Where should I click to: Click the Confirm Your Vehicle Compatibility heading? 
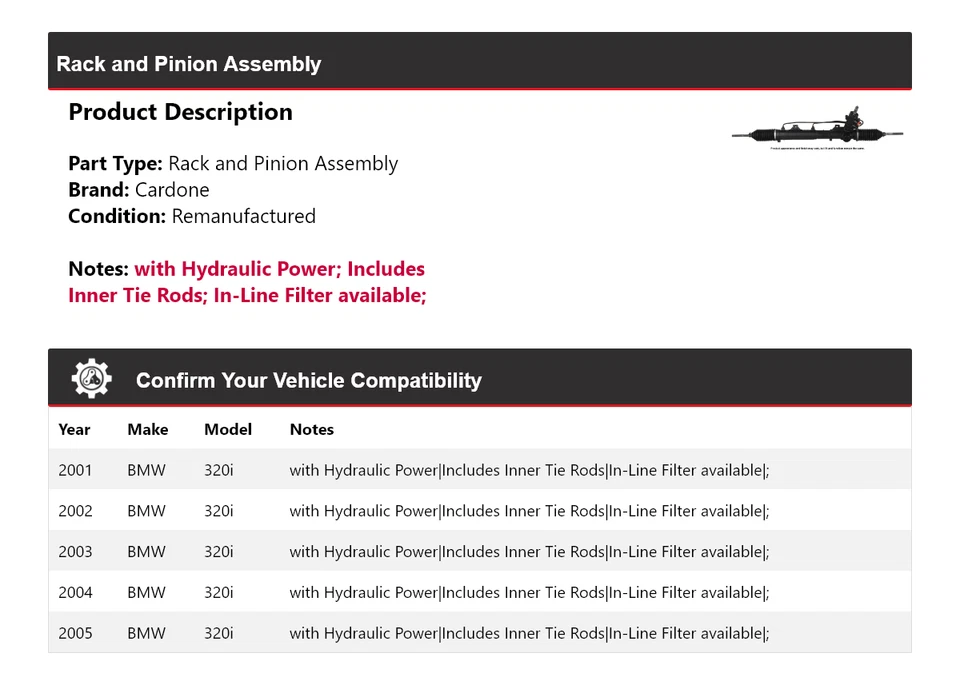pos(308,381)
